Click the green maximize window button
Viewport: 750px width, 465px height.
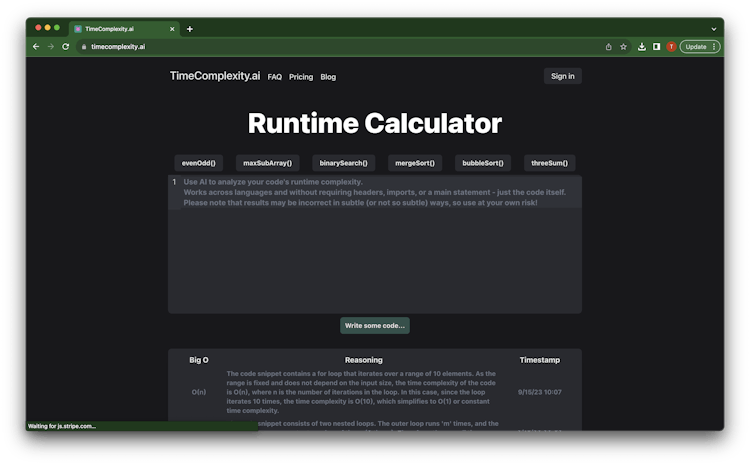[57, 28]
